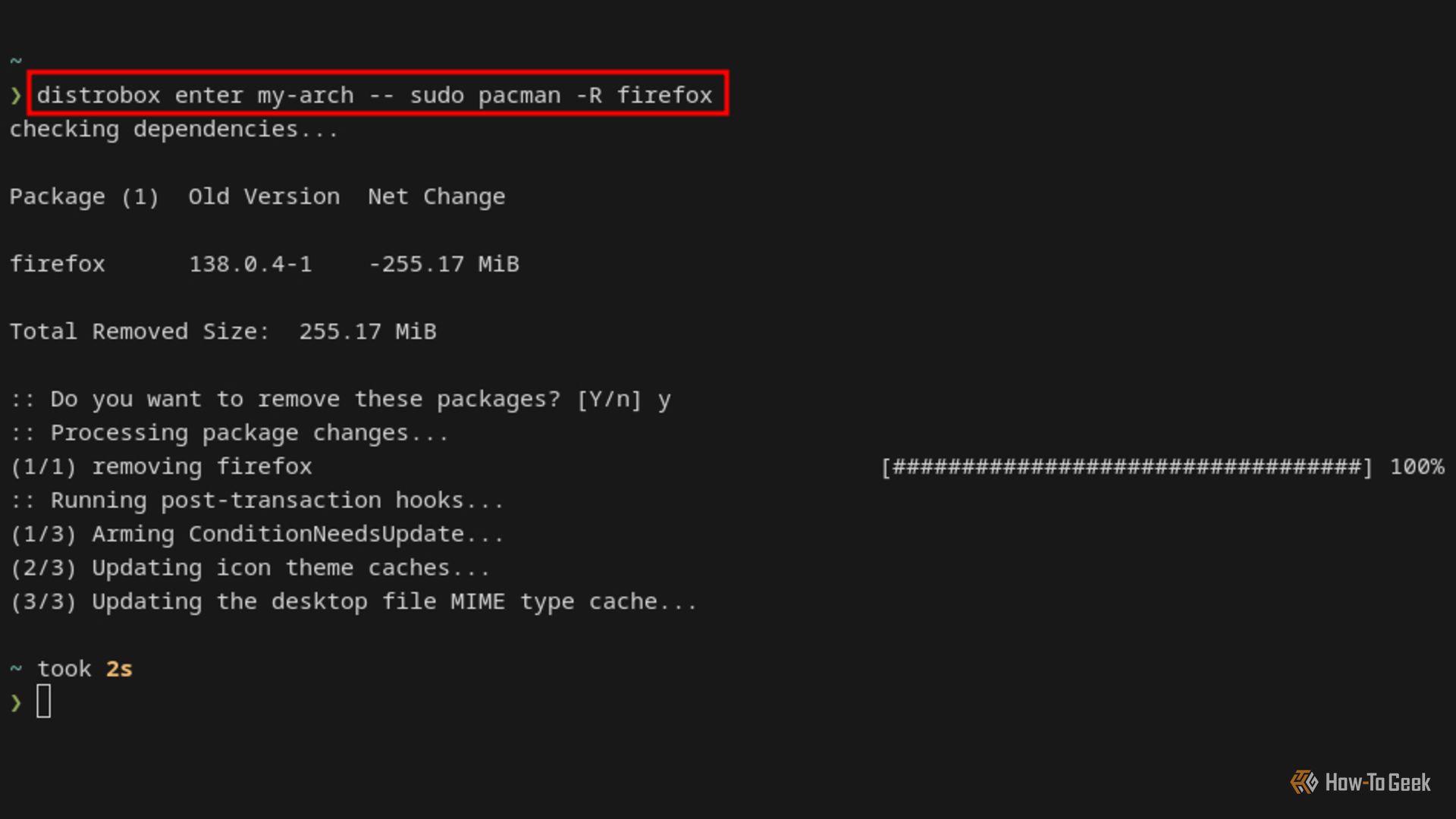
Task: Click the "Total Removed Size" line
Action: click(x=223, y=331)
